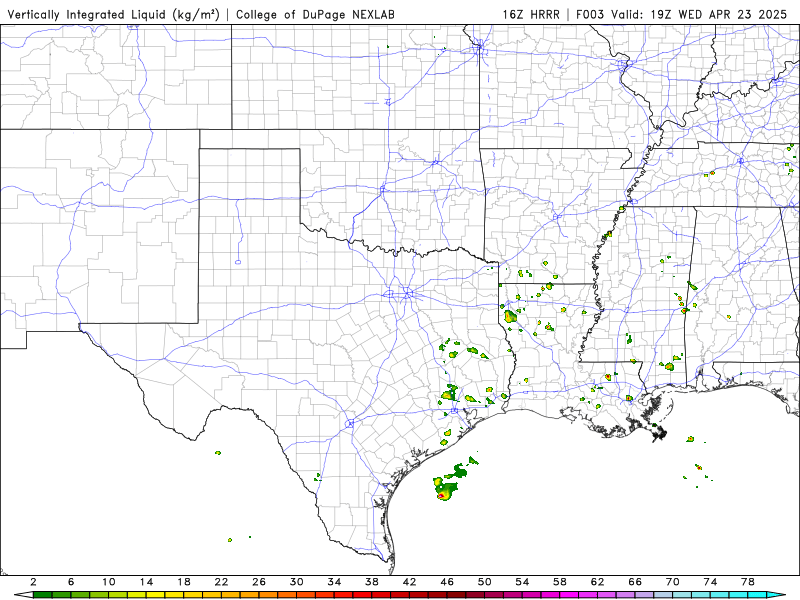Click the color bar label '78'
Screen dimensions: 800x600
748,582
